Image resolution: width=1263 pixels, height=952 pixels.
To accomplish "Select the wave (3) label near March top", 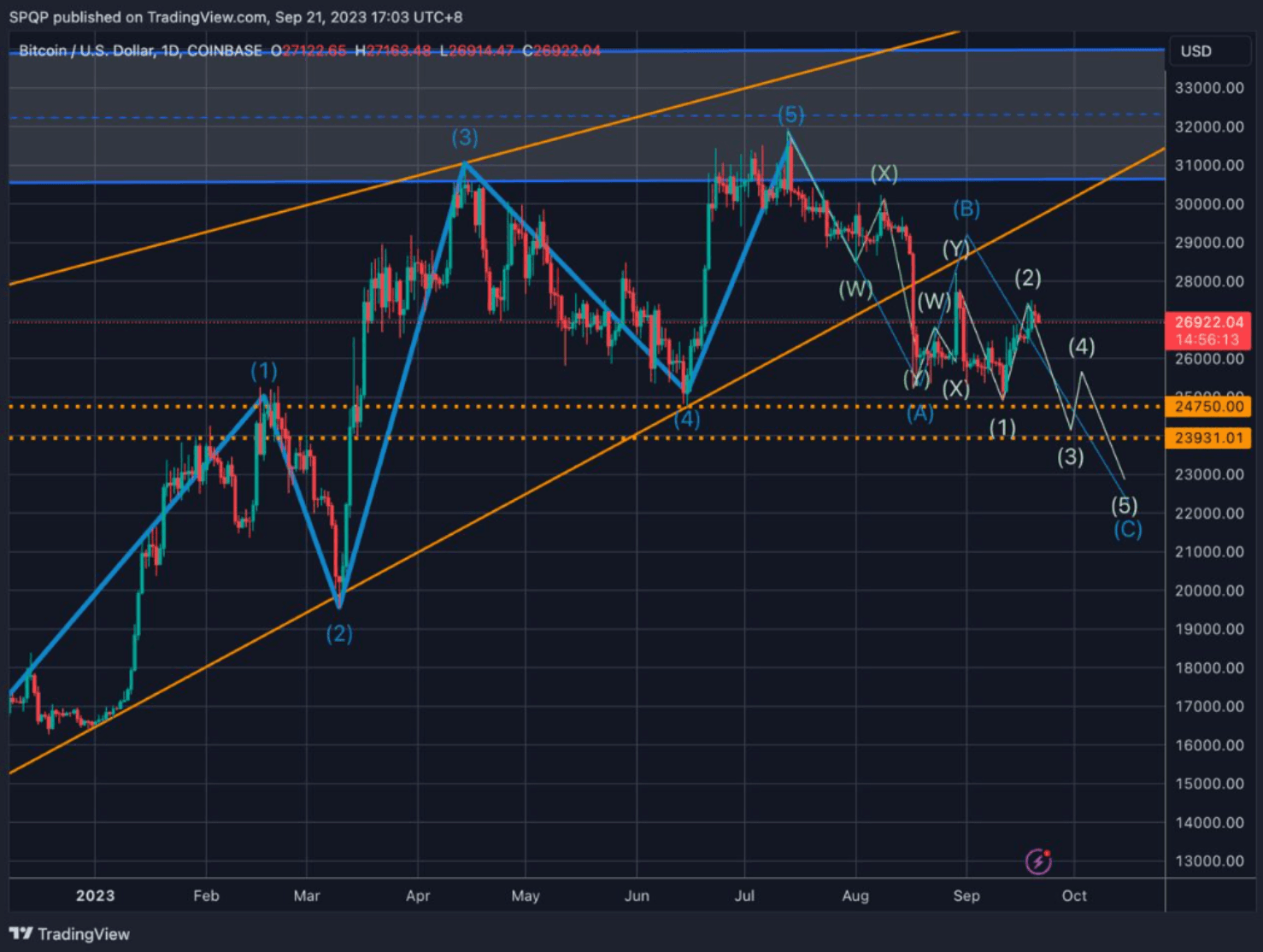I will click(464, 136).
